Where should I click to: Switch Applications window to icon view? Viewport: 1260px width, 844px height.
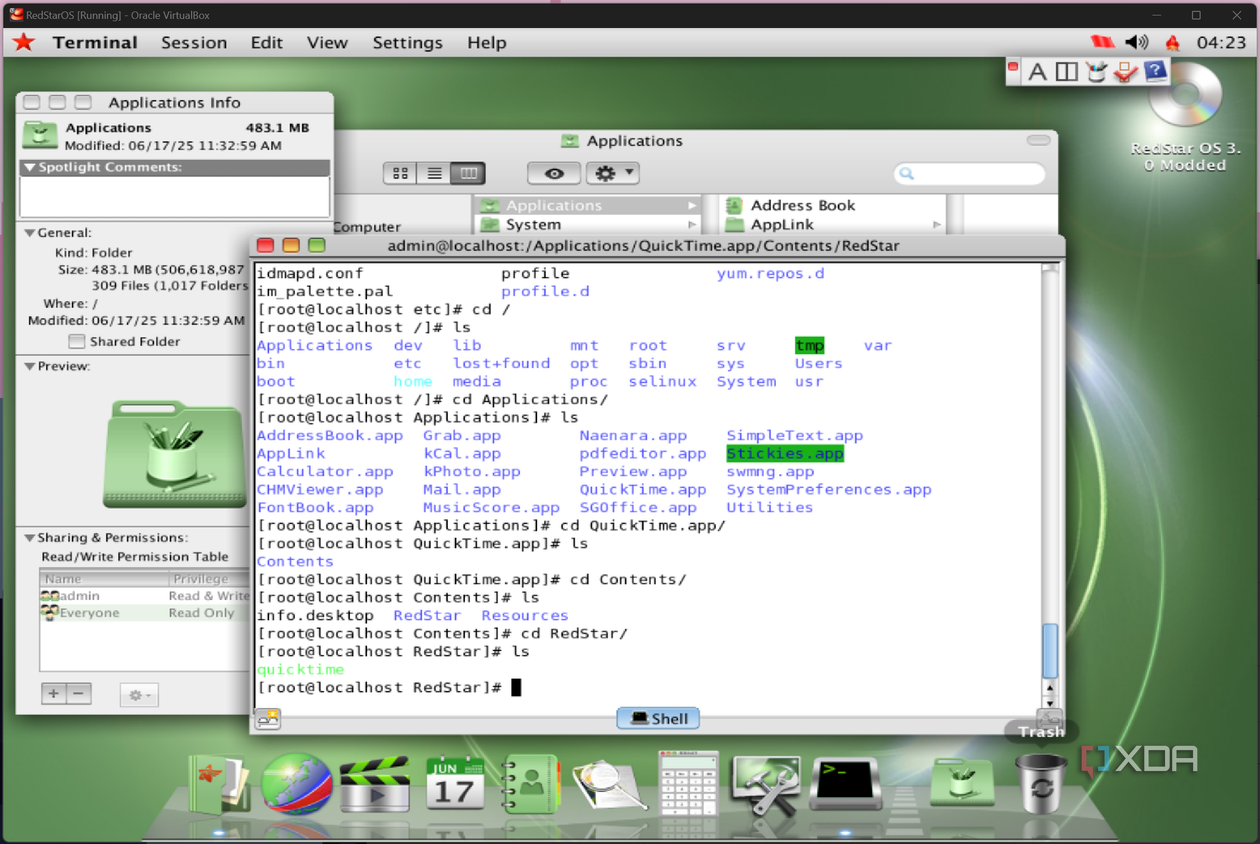[x=401, y=173]
